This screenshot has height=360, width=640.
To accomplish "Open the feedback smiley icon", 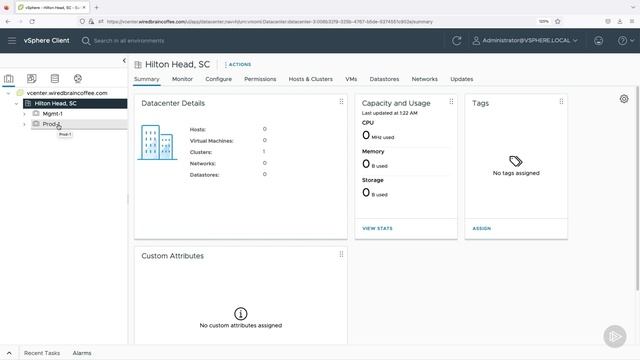I will click(x=598, y=40).
